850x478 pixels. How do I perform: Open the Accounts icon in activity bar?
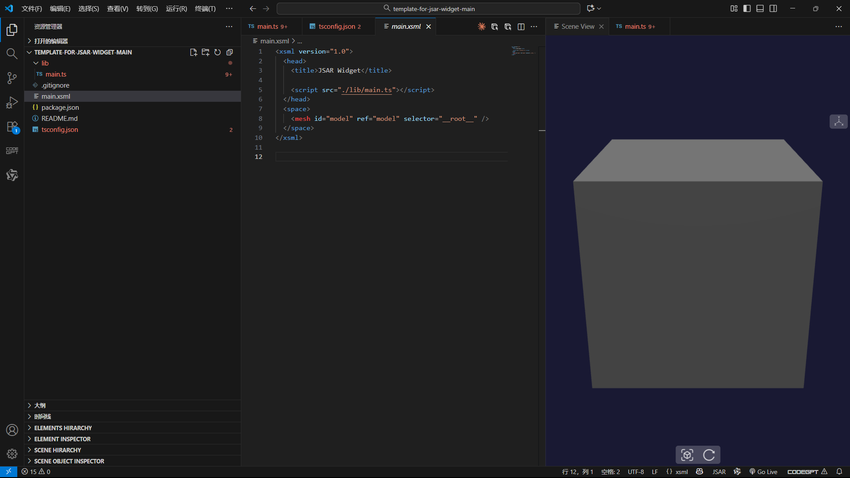[12, 430]
